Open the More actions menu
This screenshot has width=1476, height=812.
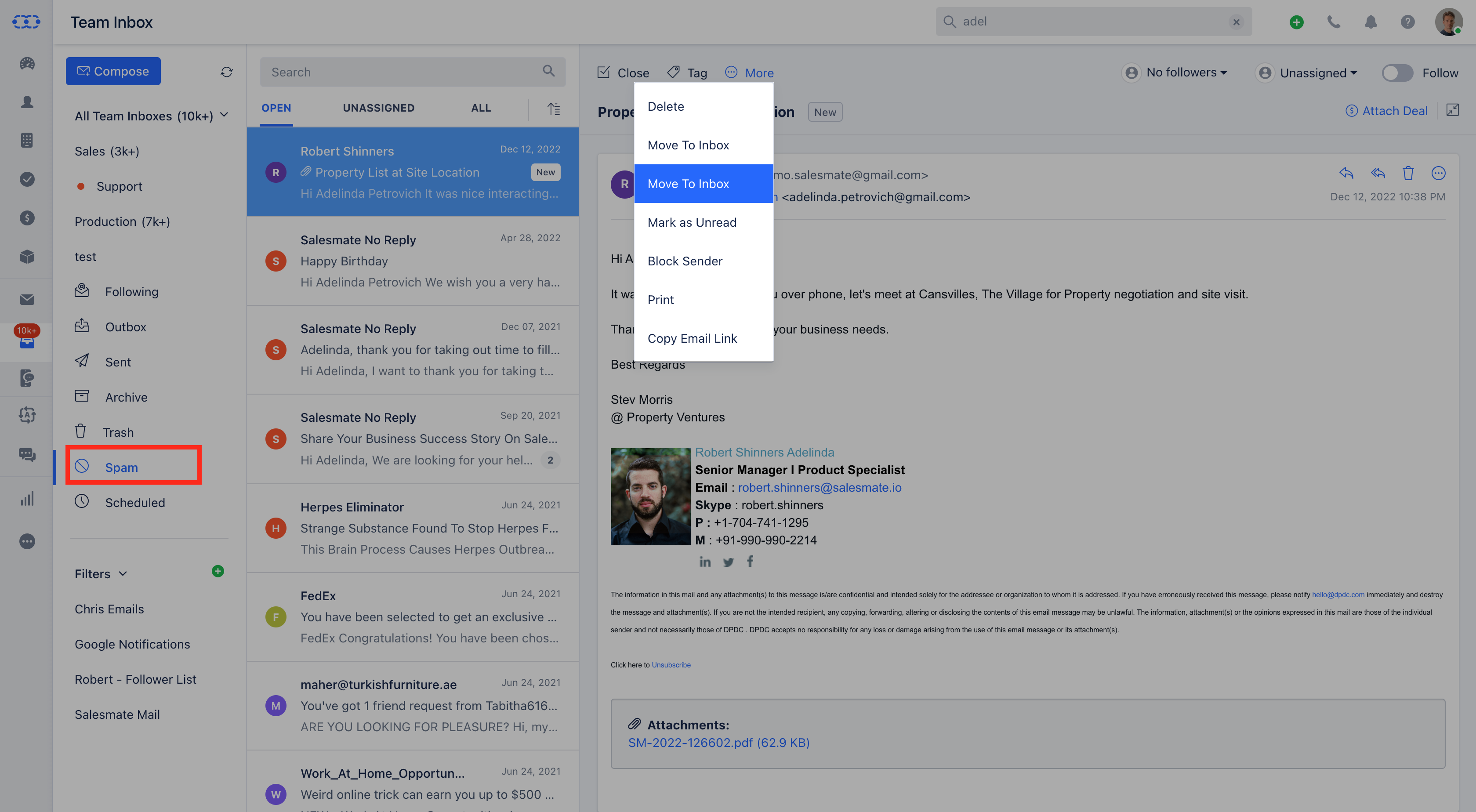click(750, 73)
